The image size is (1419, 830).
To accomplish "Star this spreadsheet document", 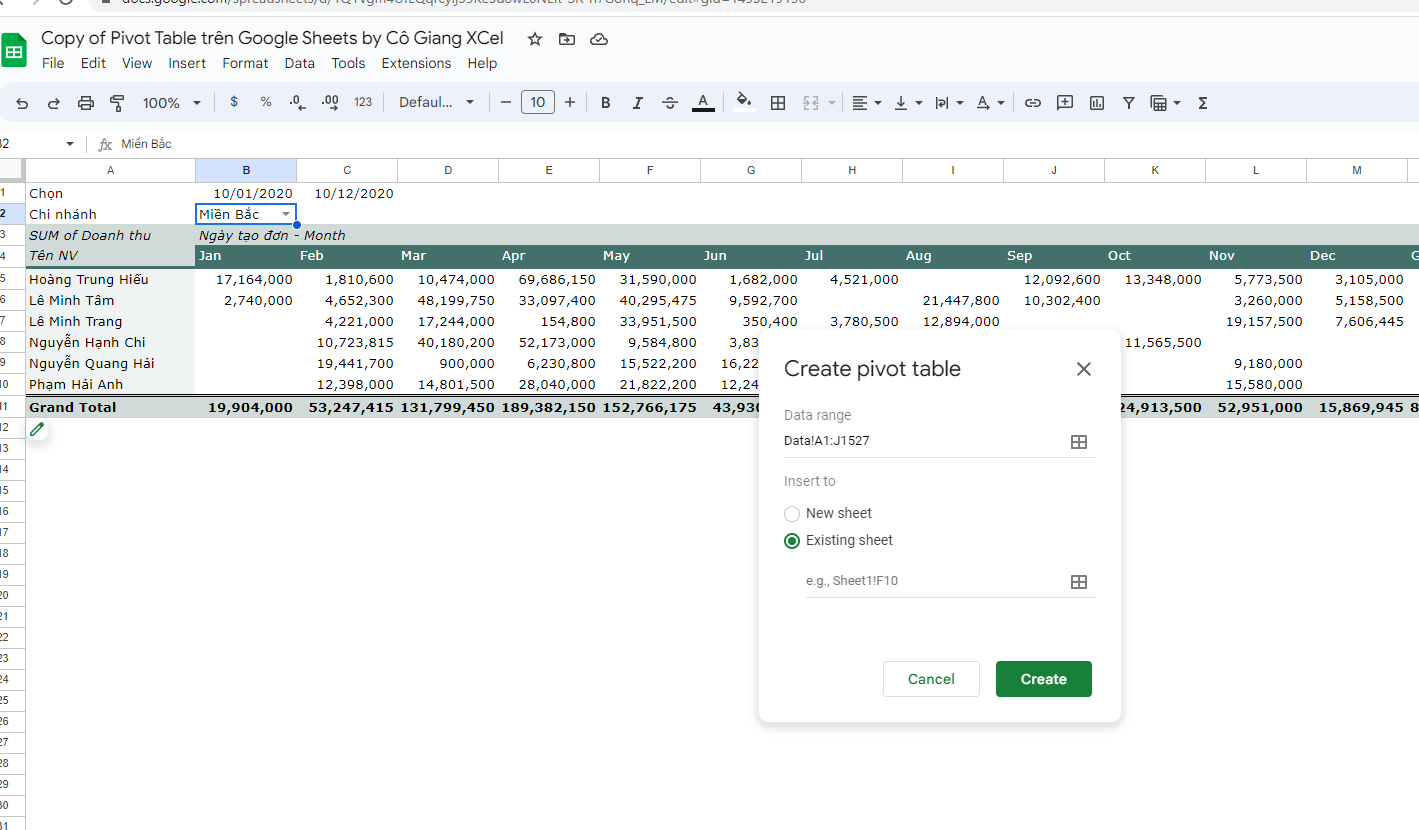I will point(535,39).
